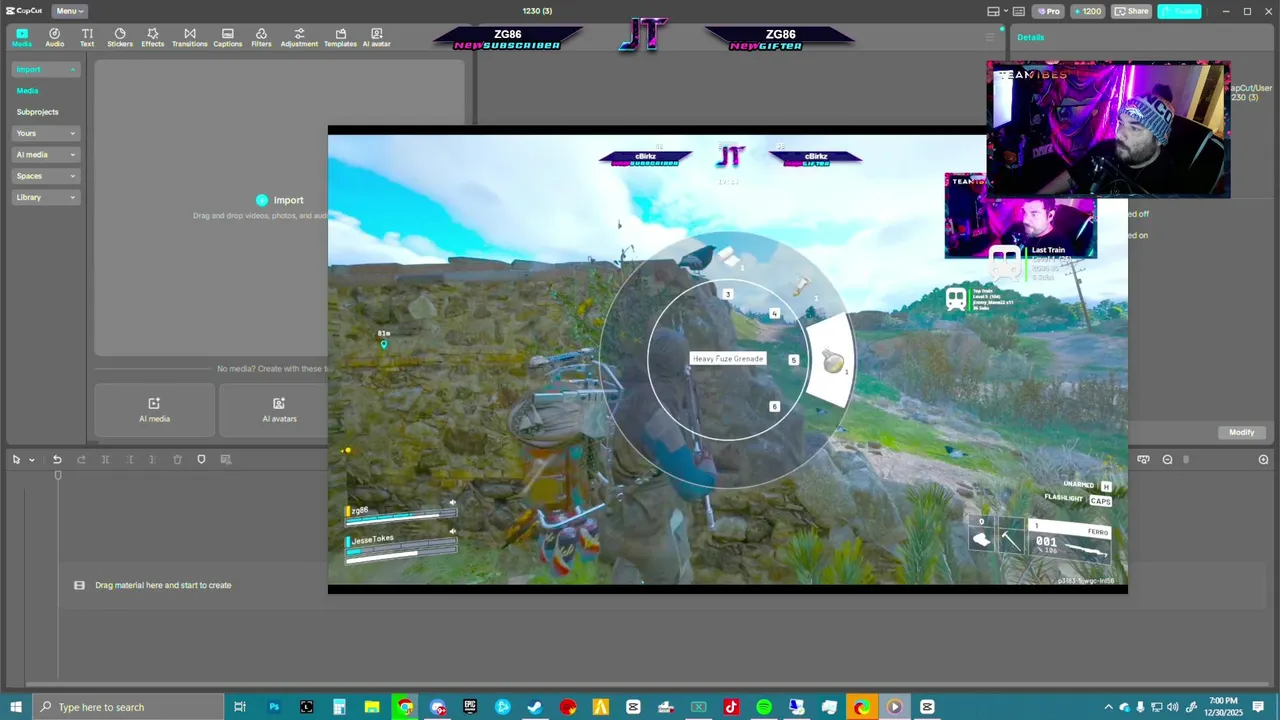The height and width of the screenshot is (720, 1280).
Task: Click the Export button
Action: (1180, 11)
